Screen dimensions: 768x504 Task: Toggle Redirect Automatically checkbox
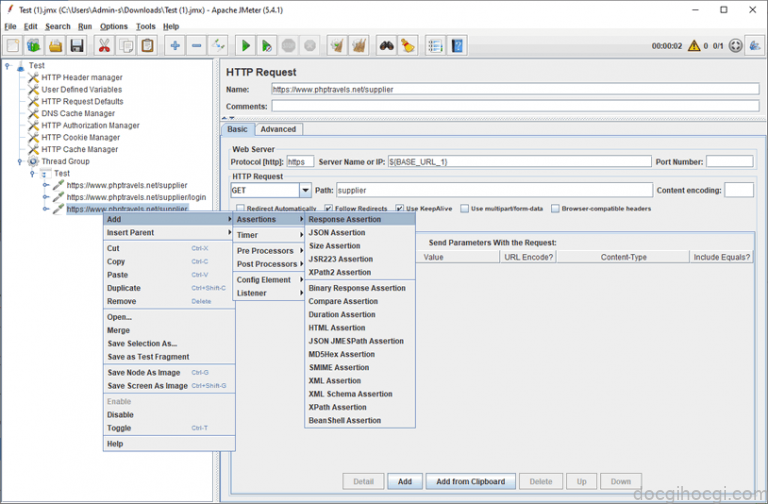240,209
